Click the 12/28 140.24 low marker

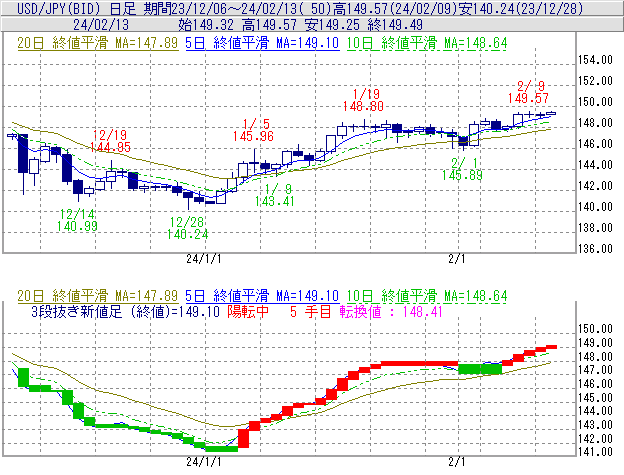(187, 228)
